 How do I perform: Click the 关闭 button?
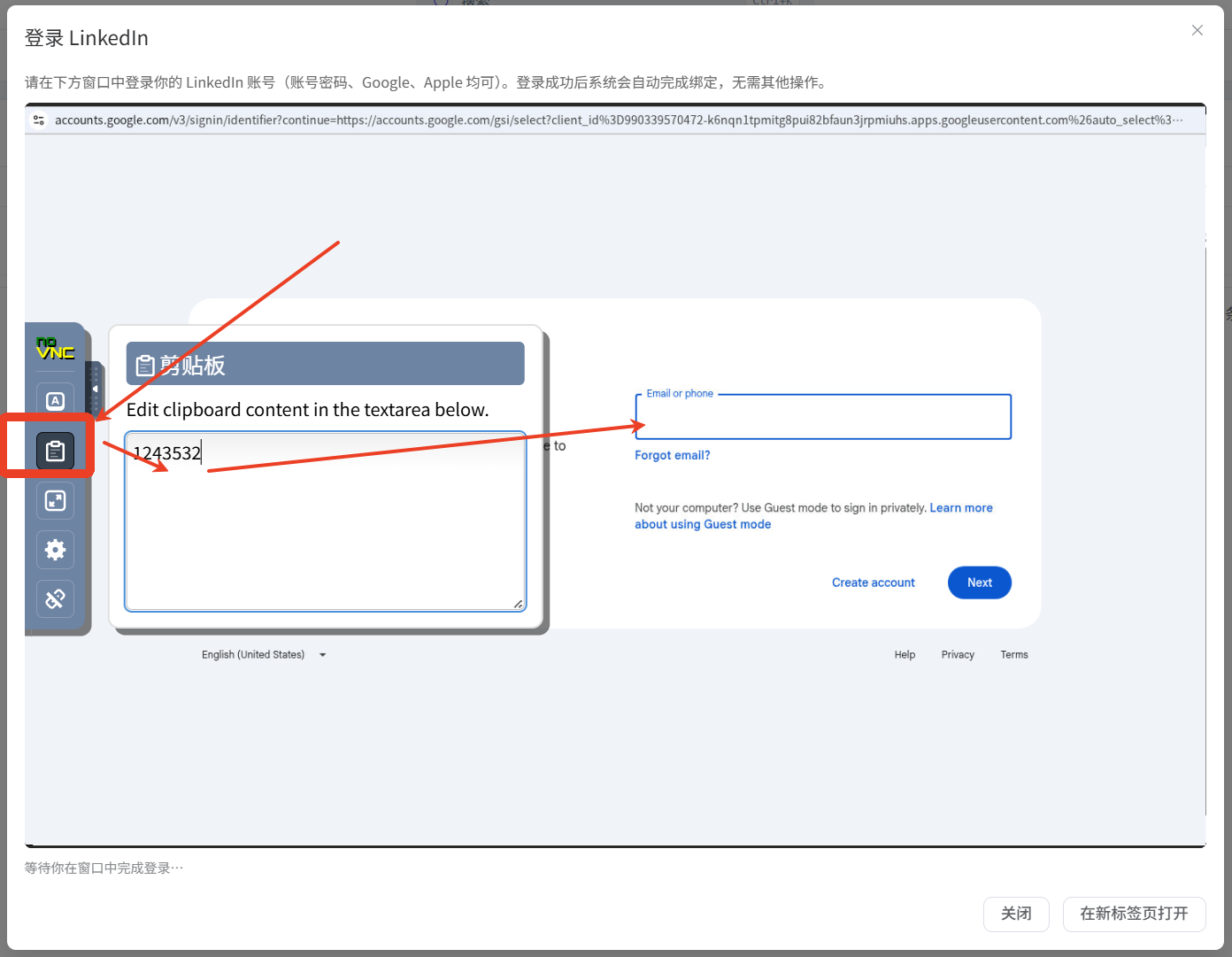(1016, 915)
